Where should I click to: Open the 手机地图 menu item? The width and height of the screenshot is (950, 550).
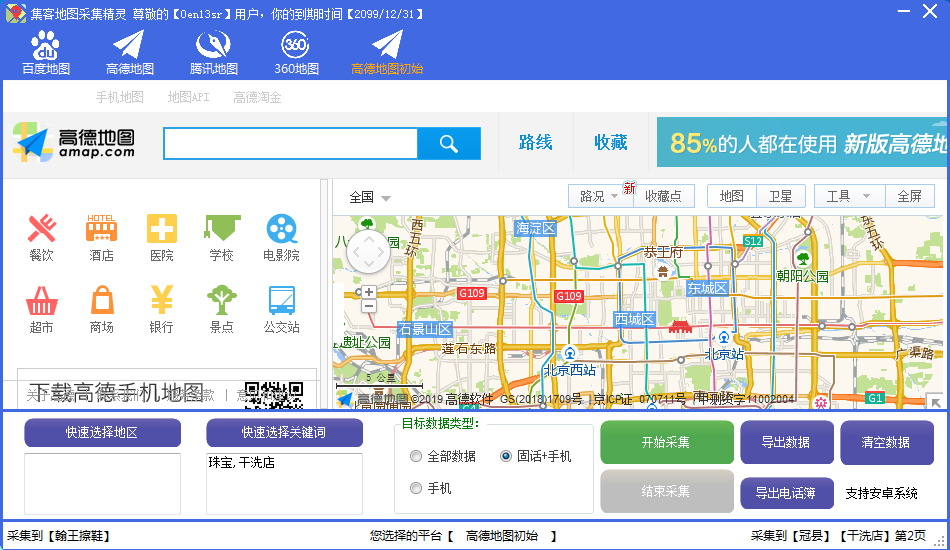(x=119, y=97)
